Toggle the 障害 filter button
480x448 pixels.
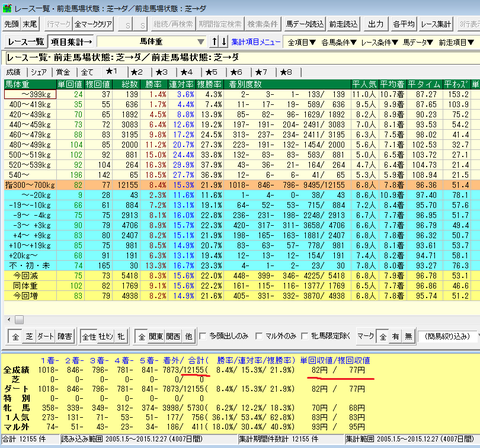coord(65,337)
